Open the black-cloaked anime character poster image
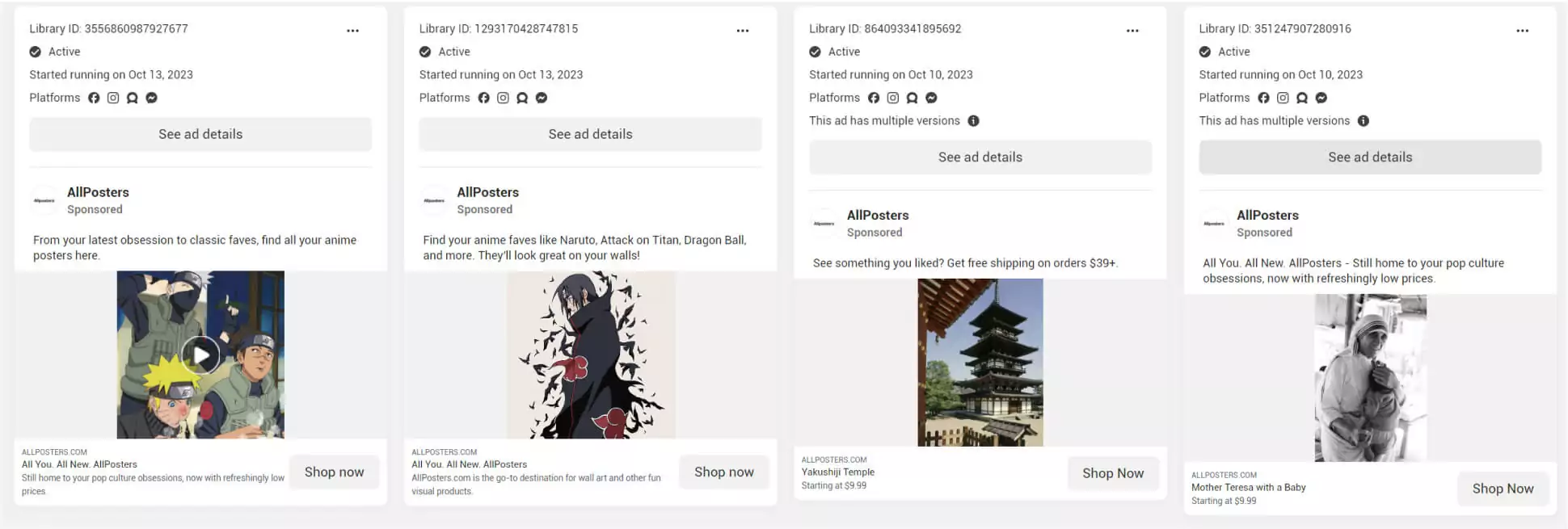Image resolution: width=1568 pixels, height=529 pixels. (591, 355)
